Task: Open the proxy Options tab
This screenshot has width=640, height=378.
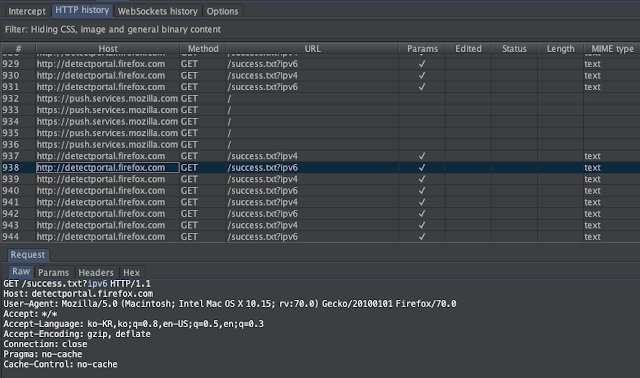Action: (222, 11)
